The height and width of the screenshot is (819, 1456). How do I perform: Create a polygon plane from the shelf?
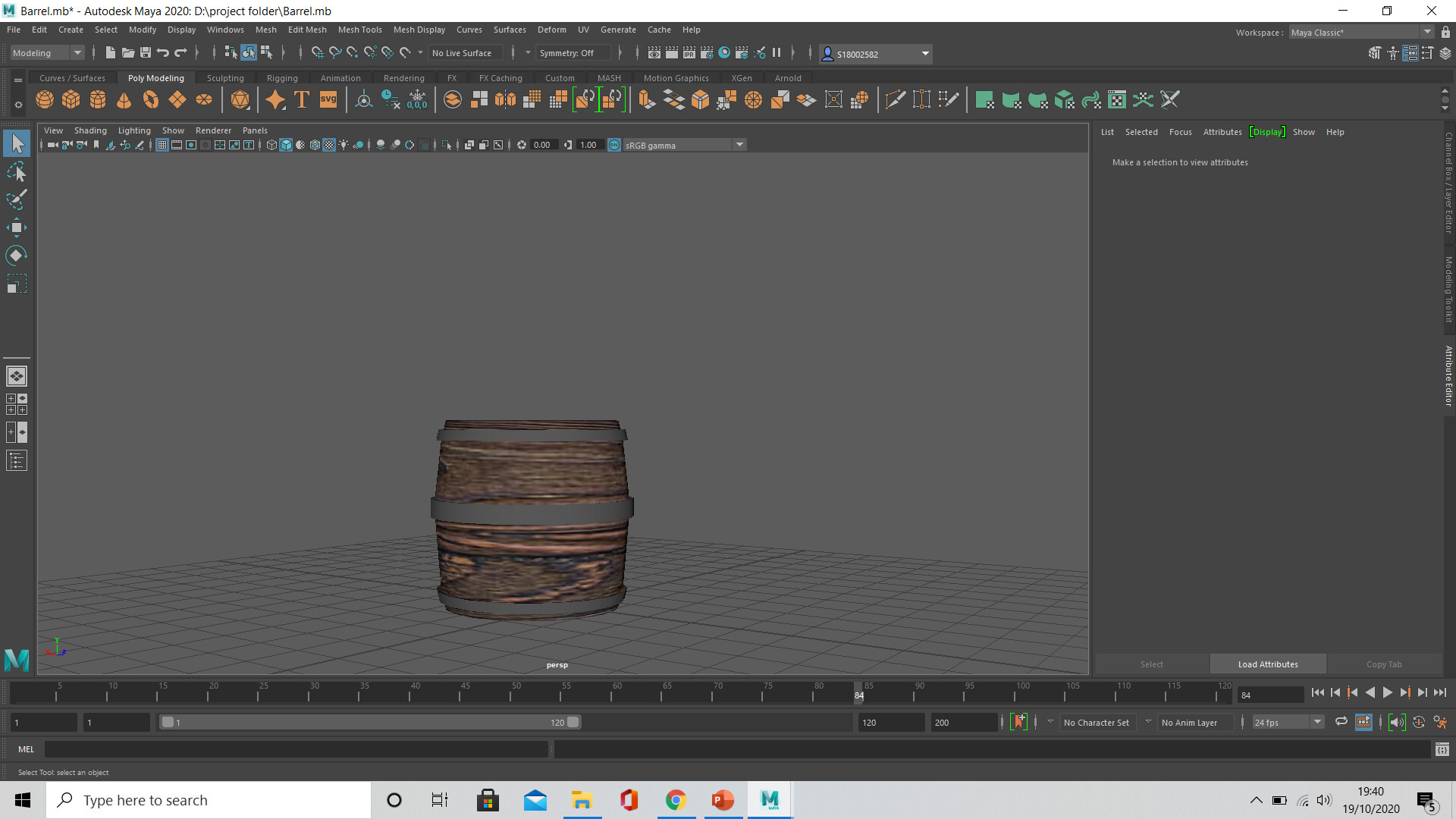(x=177, y=99)
